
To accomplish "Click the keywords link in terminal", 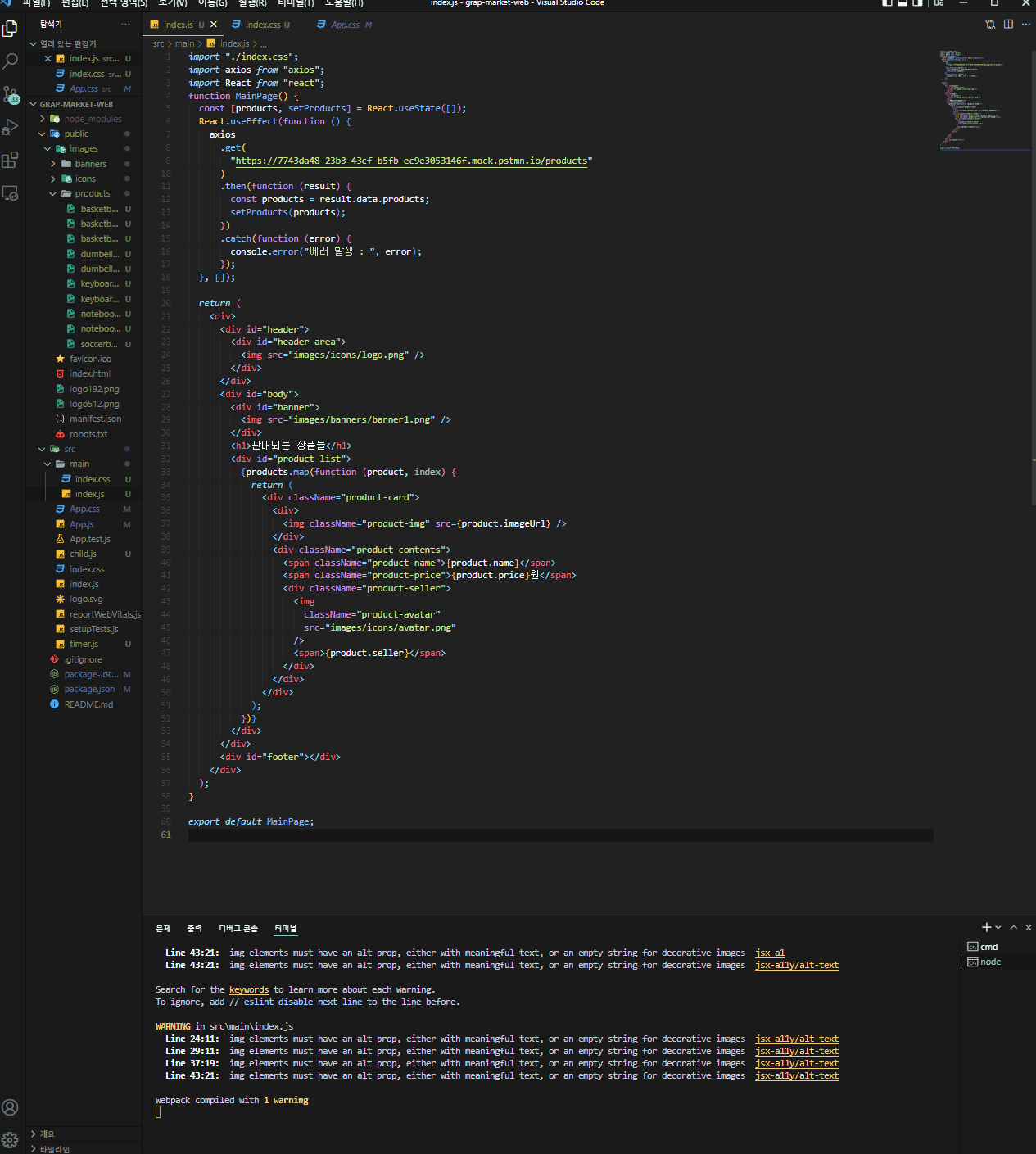I will click(x=249, y=990).
